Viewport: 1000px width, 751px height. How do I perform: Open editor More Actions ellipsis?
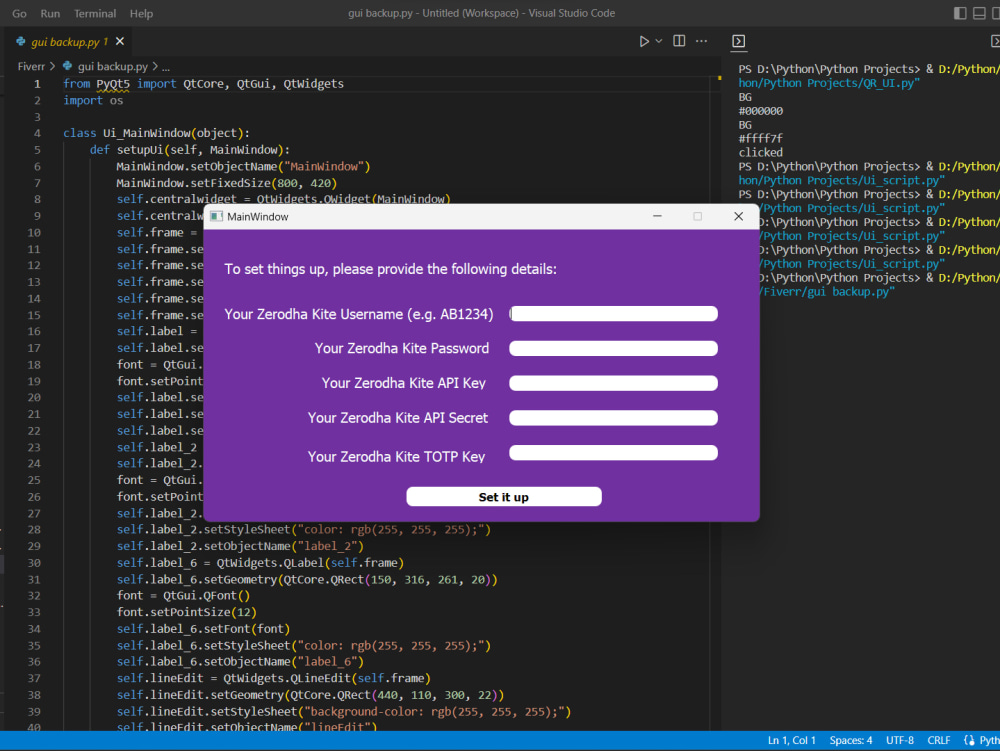tap(702, 41)
